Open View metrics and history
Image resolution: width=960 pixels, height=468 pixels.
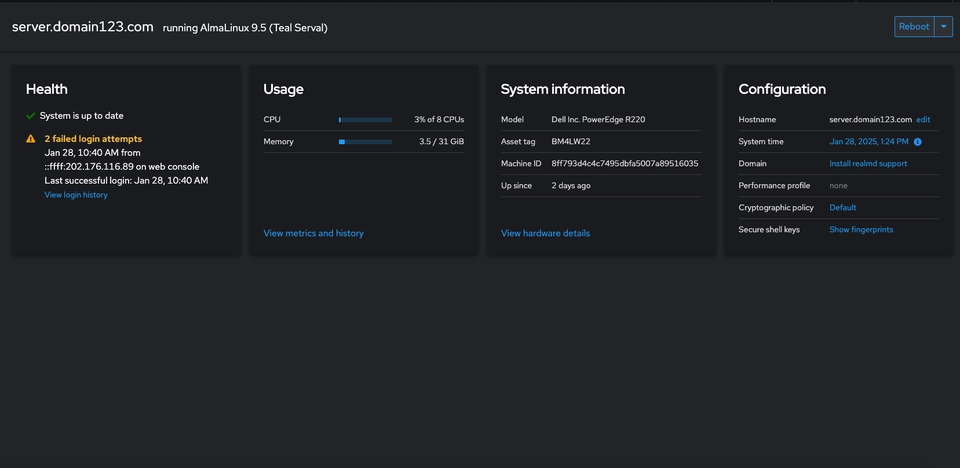tap(313, 233)
